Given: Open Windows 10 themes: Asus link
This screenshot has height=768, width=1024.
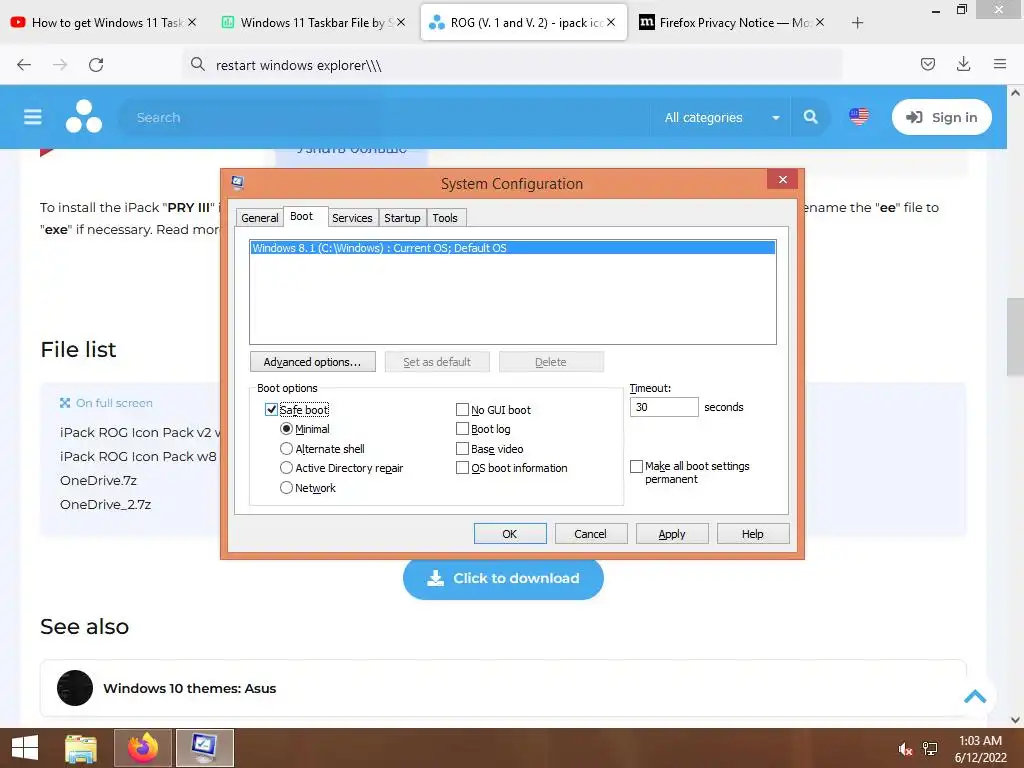Looking at the screenshot, I should tap(189, 688).
